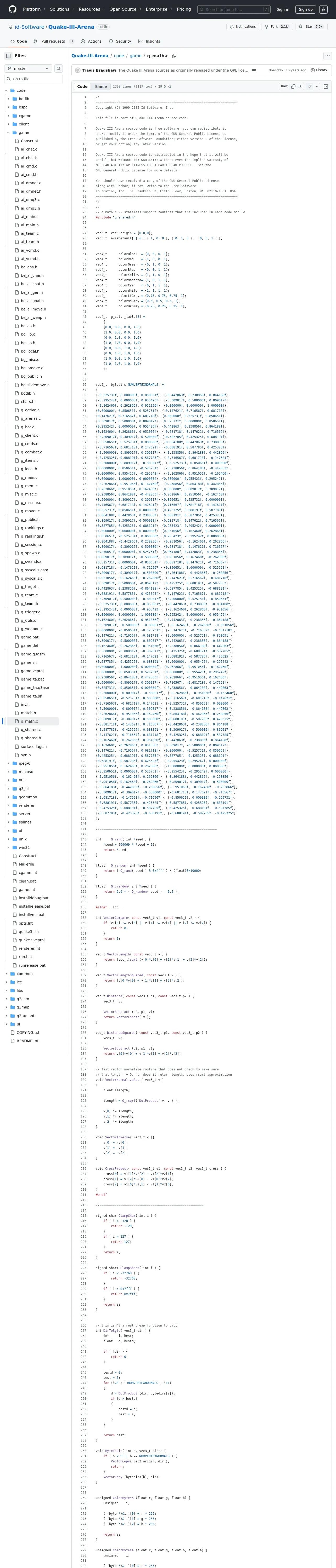The image size is (336, 1568).
Task: Open the Pull requests tab
Action: tap(53, 41)
